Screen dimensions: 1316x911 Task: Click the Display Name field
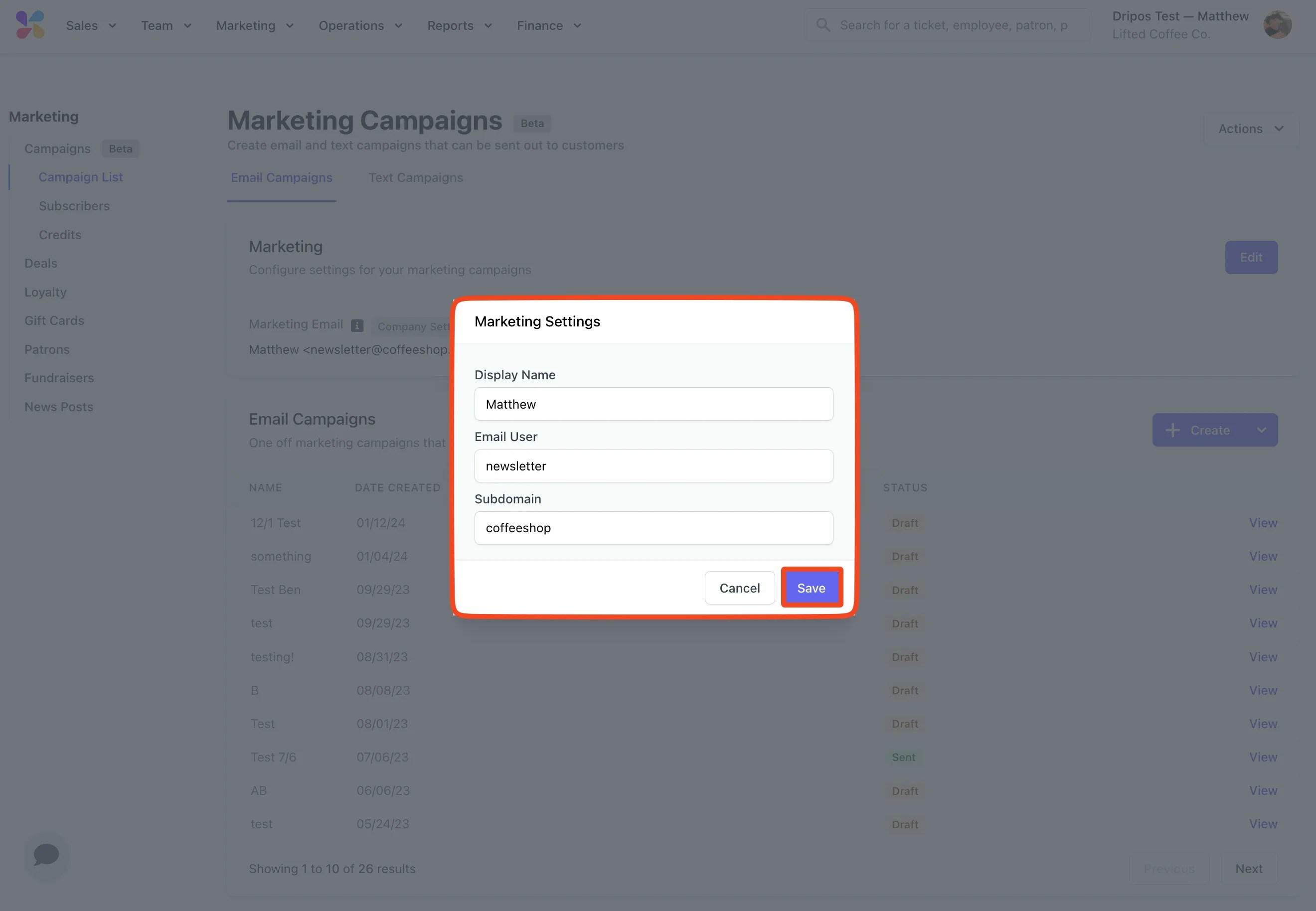click(653, 404)
